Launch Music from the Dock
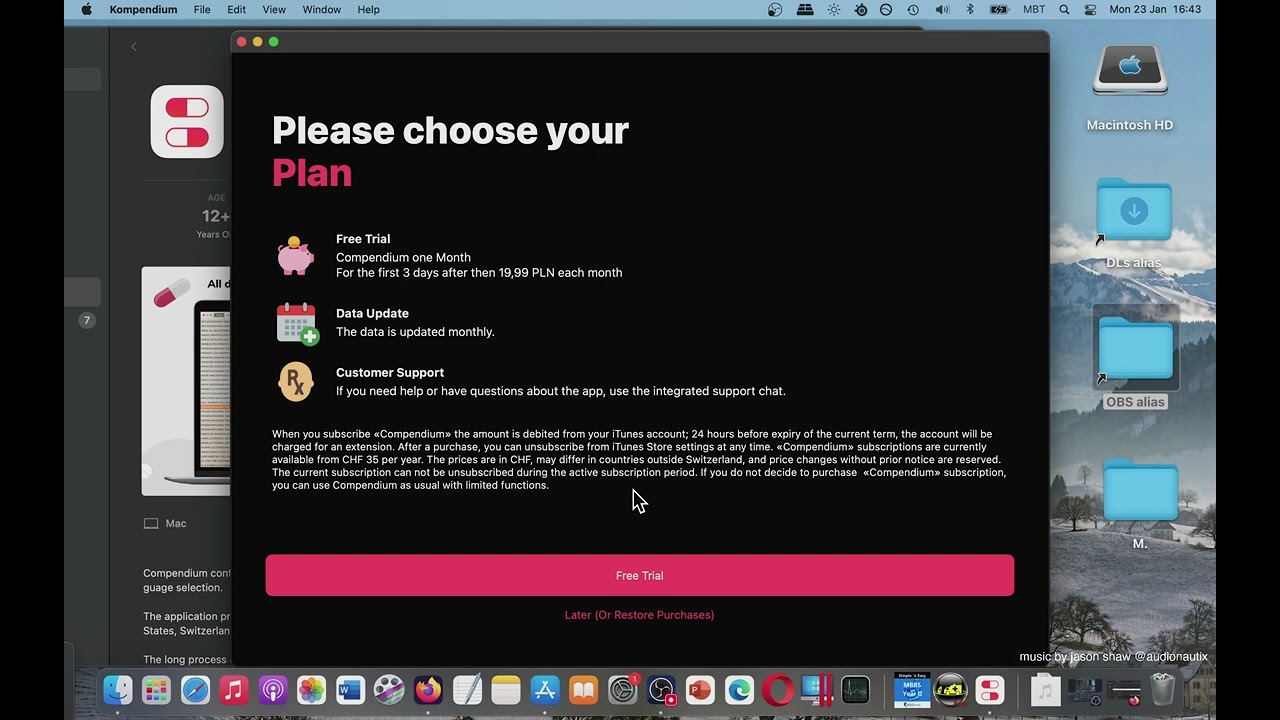This screenshot has width=1280, height=720. [x=234, y=690]
